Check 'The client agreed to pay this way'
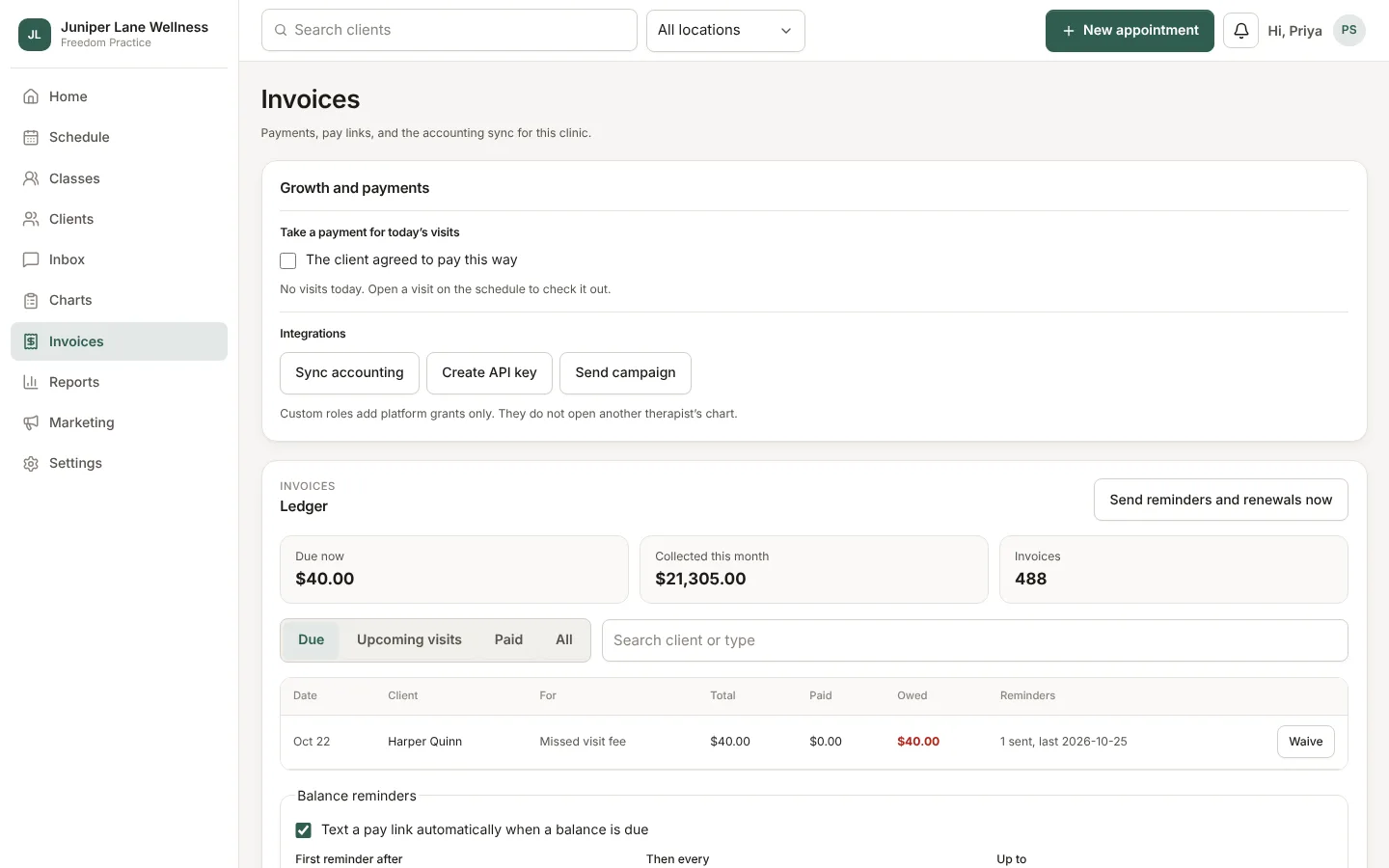The width and height of the screenshot is (1389, 868). tap(287, 260)
